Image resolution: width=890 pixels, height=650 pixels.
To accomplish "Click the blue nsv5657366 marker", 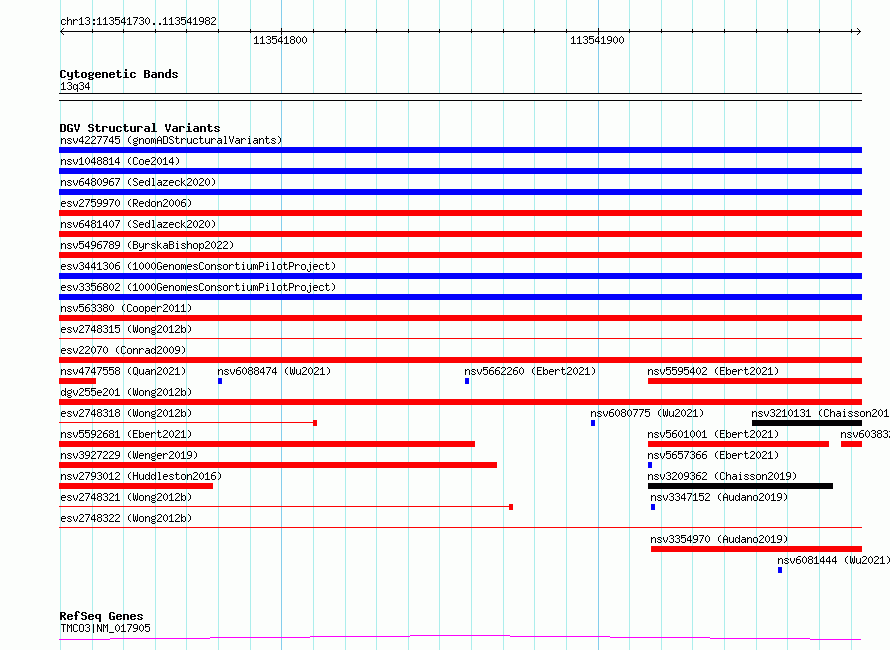I will pyautogui.click(x=650, y=465).
